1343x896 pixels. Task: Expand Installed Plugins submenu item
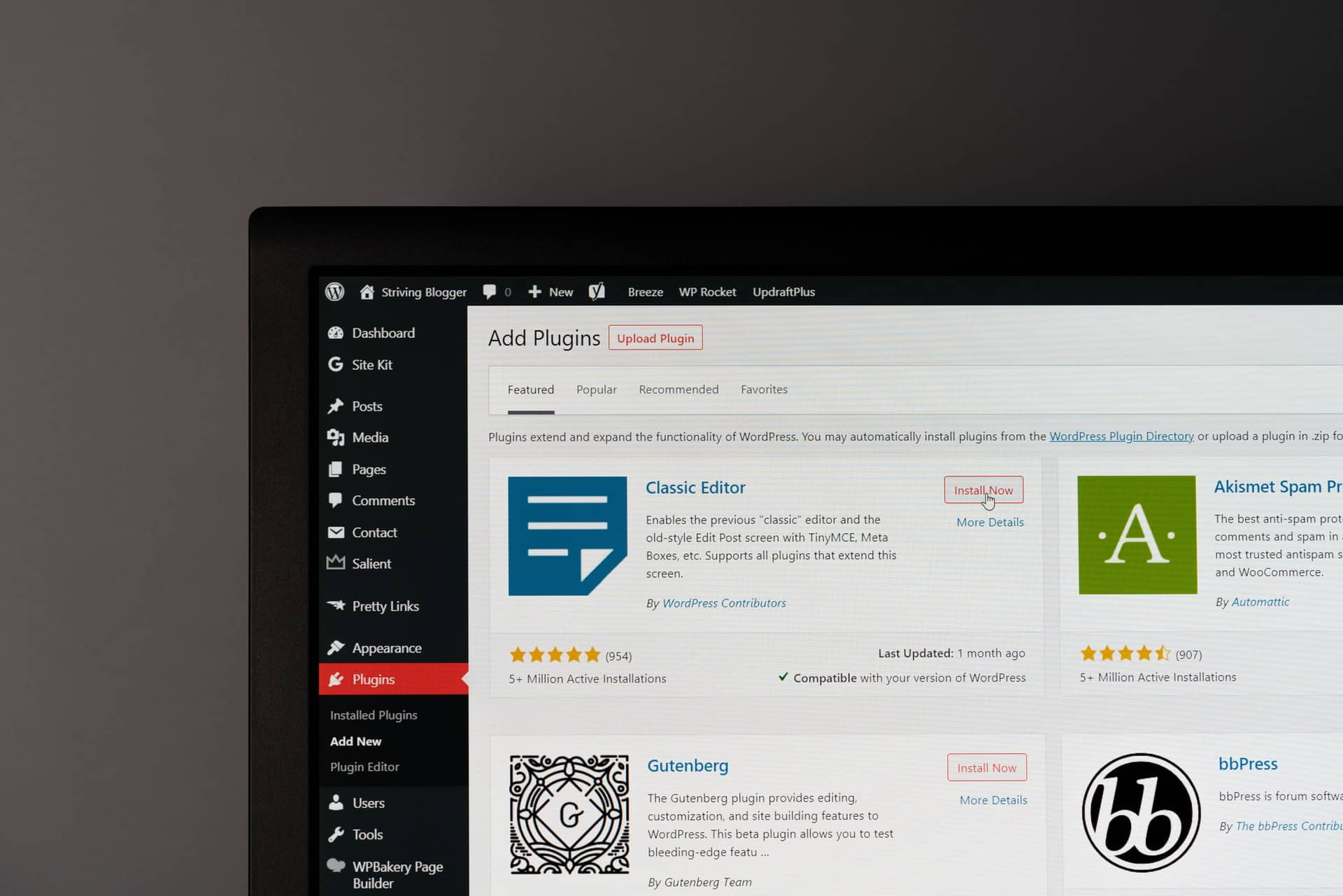coord(373,714)
